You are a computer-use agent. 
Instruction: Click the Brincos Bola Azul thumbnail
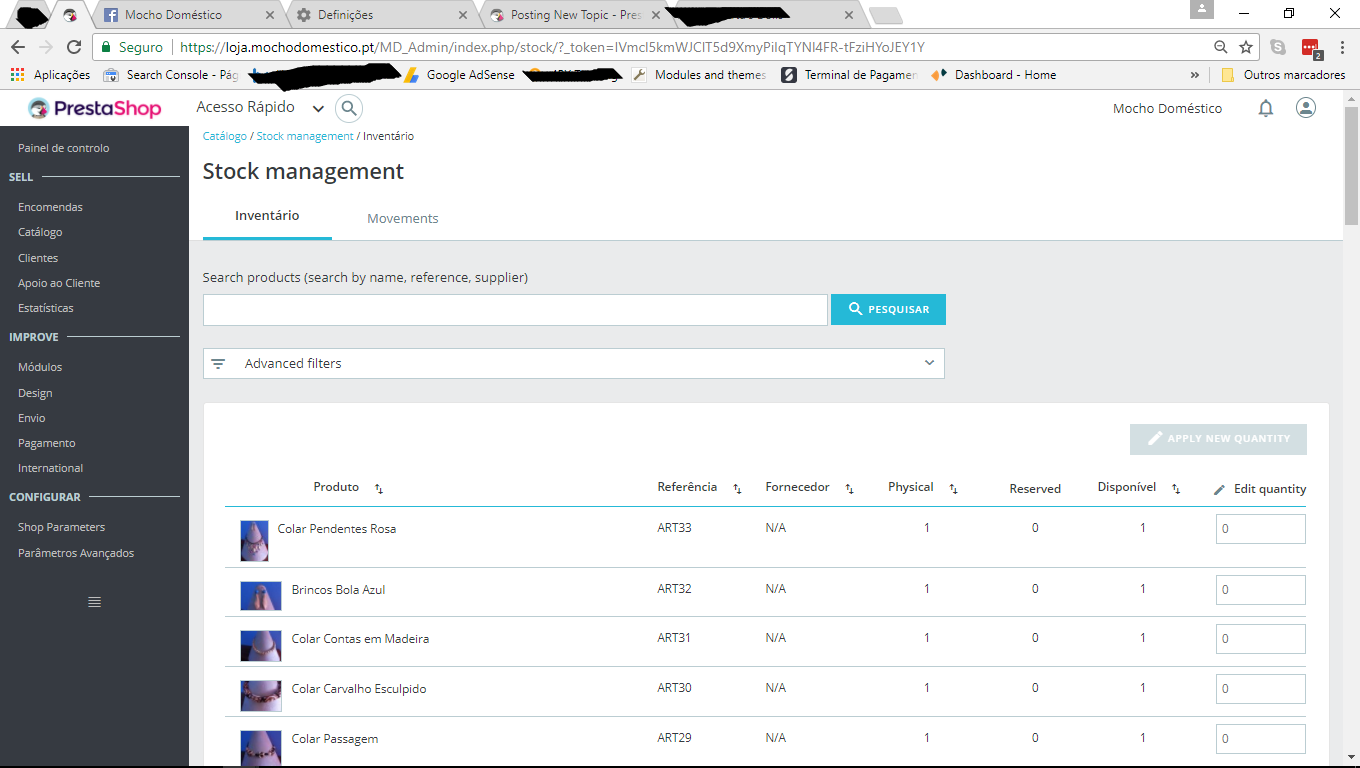pyautogui.click(x=261, y=596)
